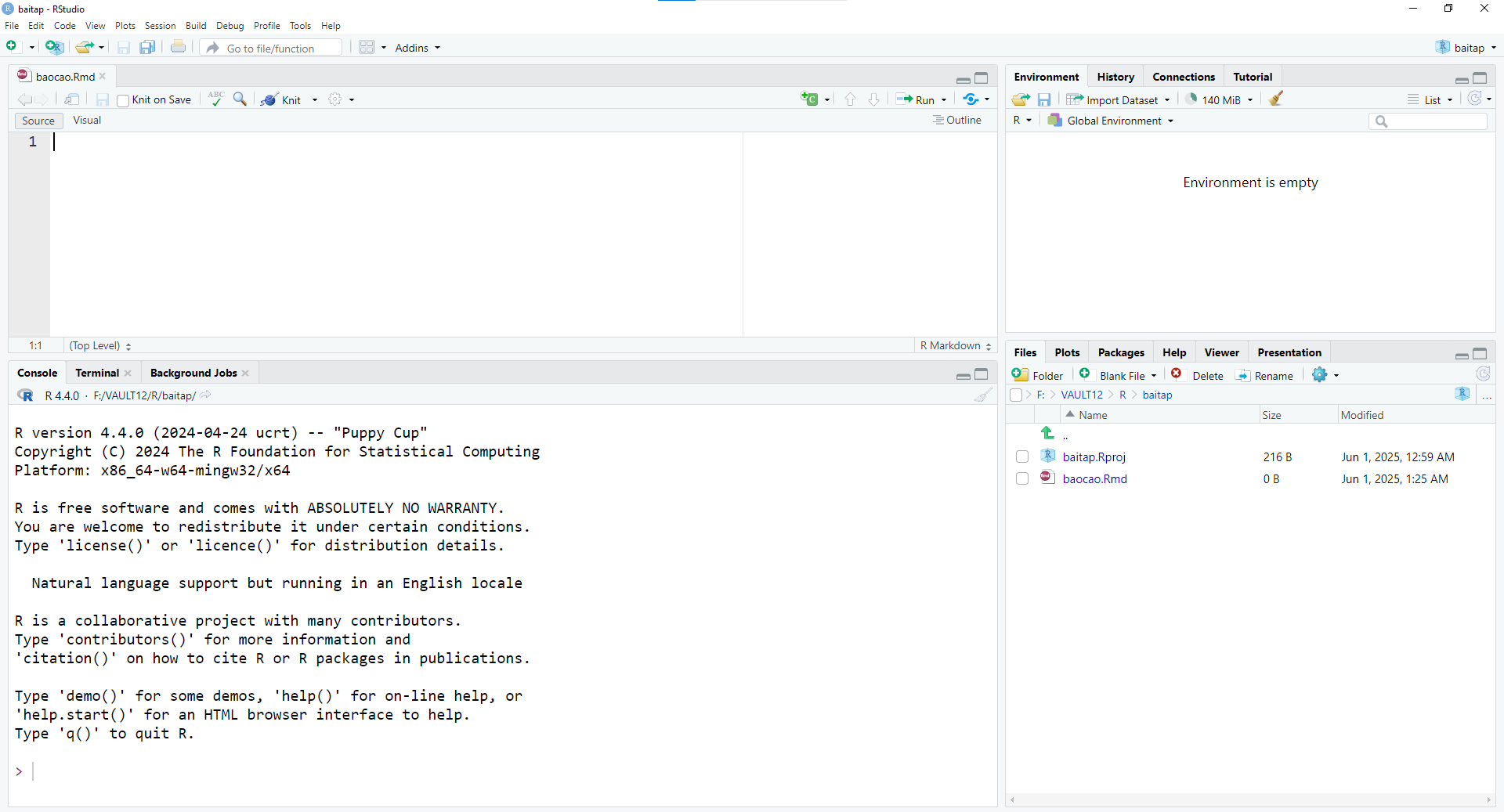The image size is (1504, 812).
Task: Toggle Knit on Save checkbox
Action: coord(123,100)
